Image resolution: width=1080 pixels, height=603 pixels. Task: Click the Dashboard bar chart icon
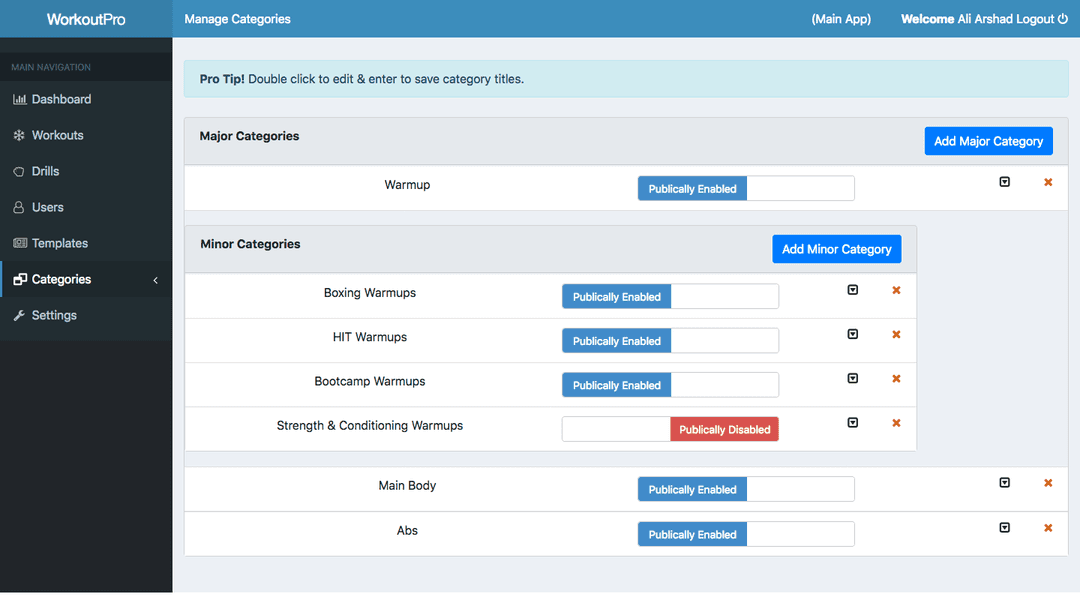19,99
